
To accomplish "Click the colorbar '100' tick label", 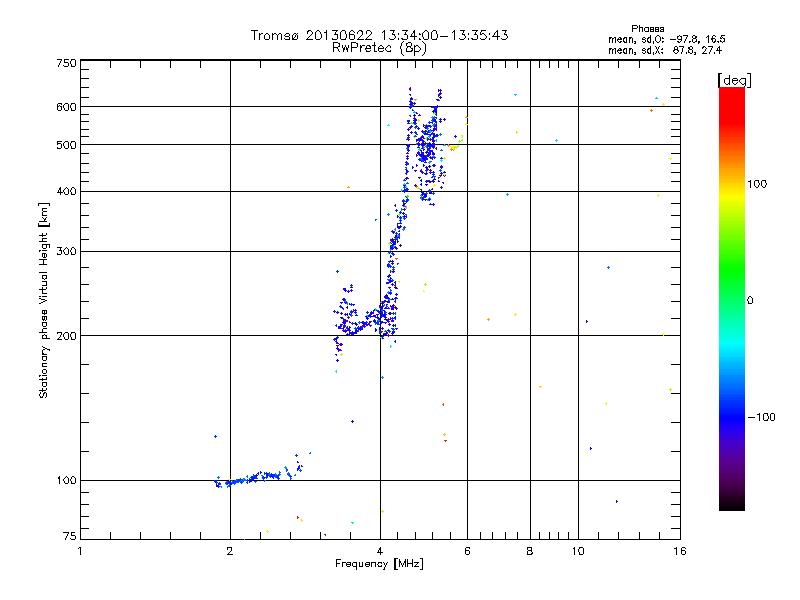I will click(757, 184).
